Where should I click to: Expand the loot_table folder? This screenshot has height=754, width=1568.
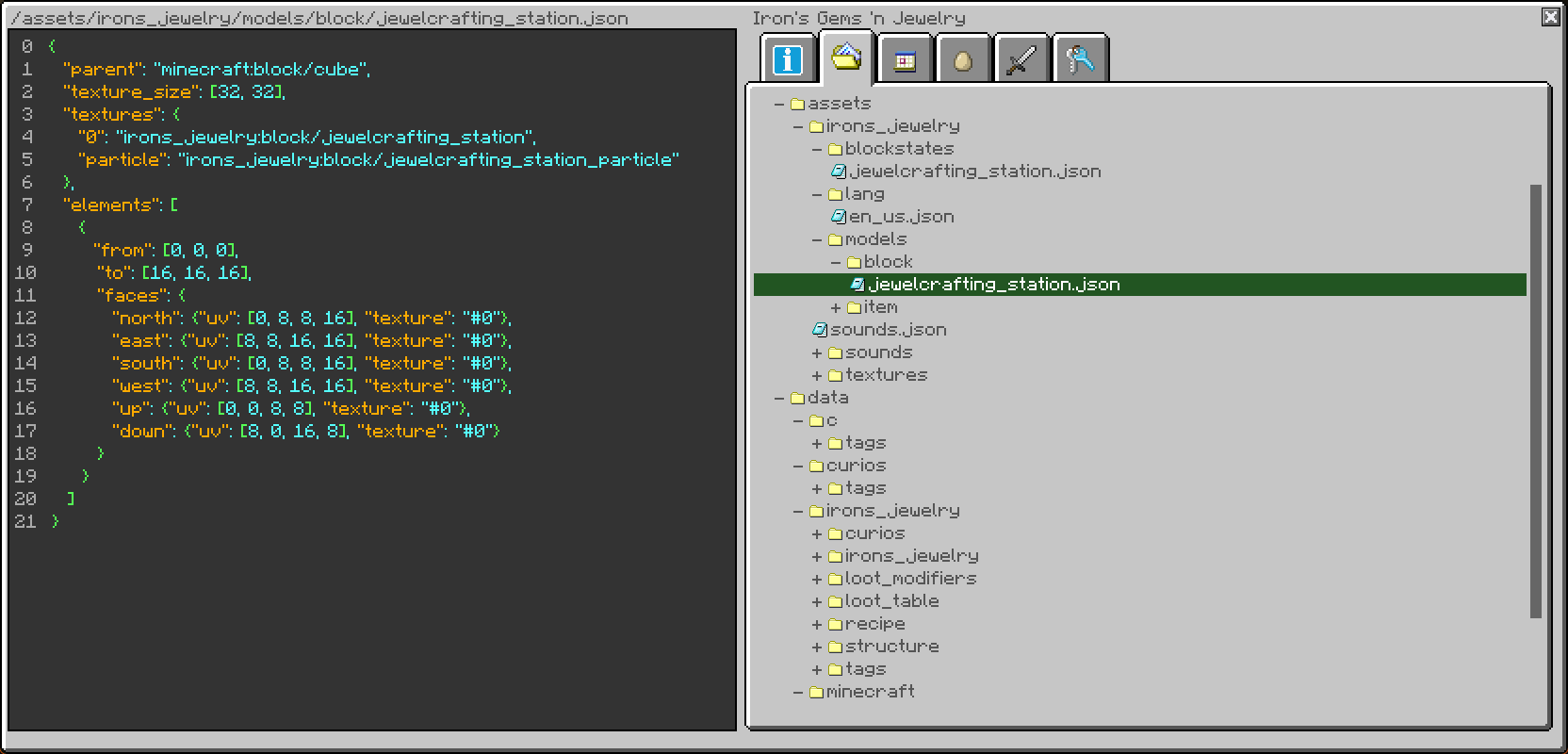tap(817, 601)
